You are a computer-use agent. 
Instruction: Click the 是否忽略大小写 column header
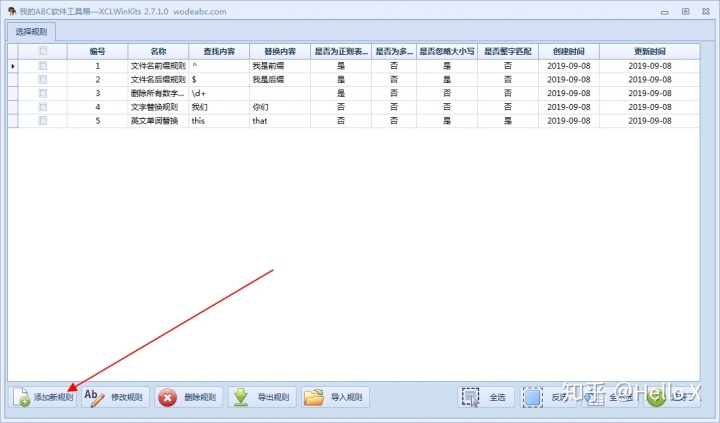pyautogui.click(x=447, y=51)
